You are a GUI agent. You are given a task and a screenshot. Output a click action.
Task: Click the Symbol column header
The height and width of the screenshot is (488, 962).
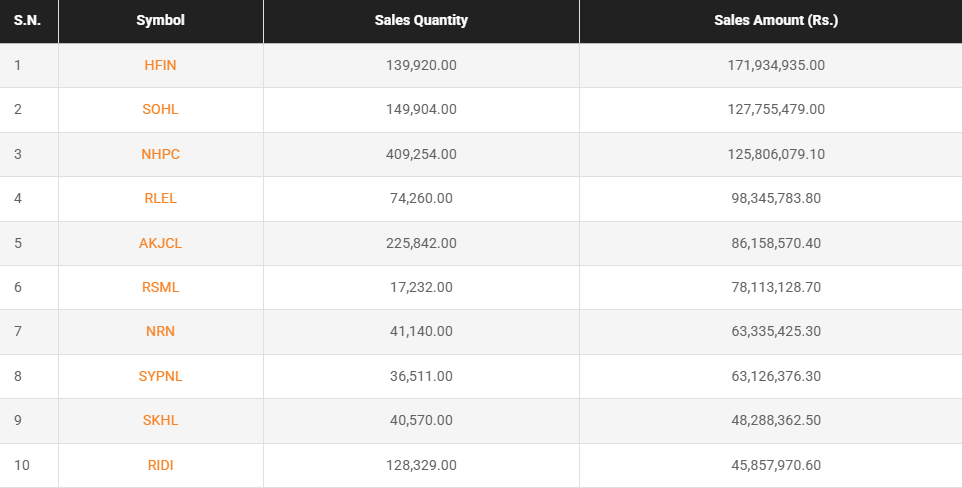pos(160,20)
